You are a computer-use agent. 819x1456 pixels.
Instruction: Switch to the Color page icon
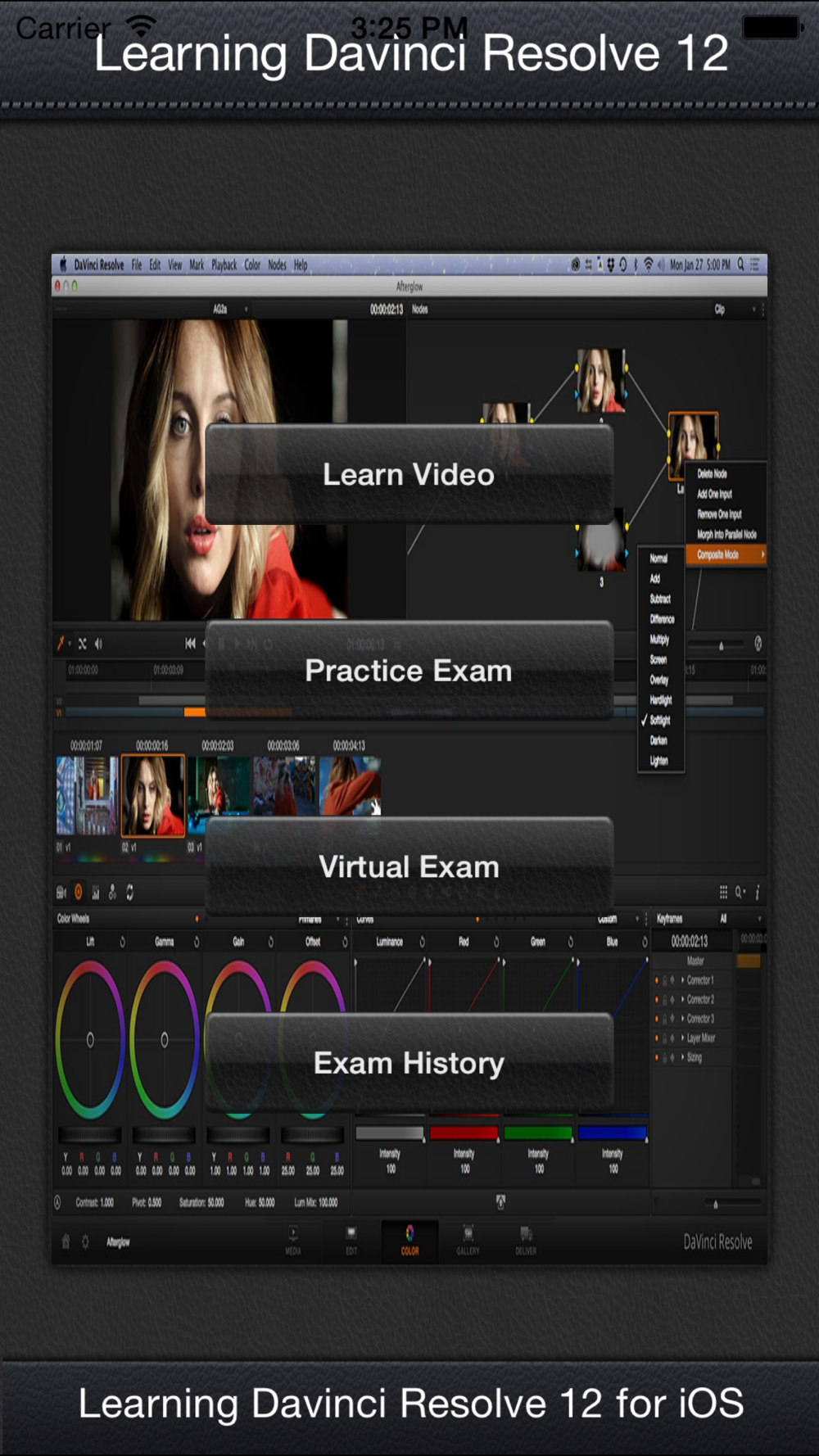point(409,1239)
